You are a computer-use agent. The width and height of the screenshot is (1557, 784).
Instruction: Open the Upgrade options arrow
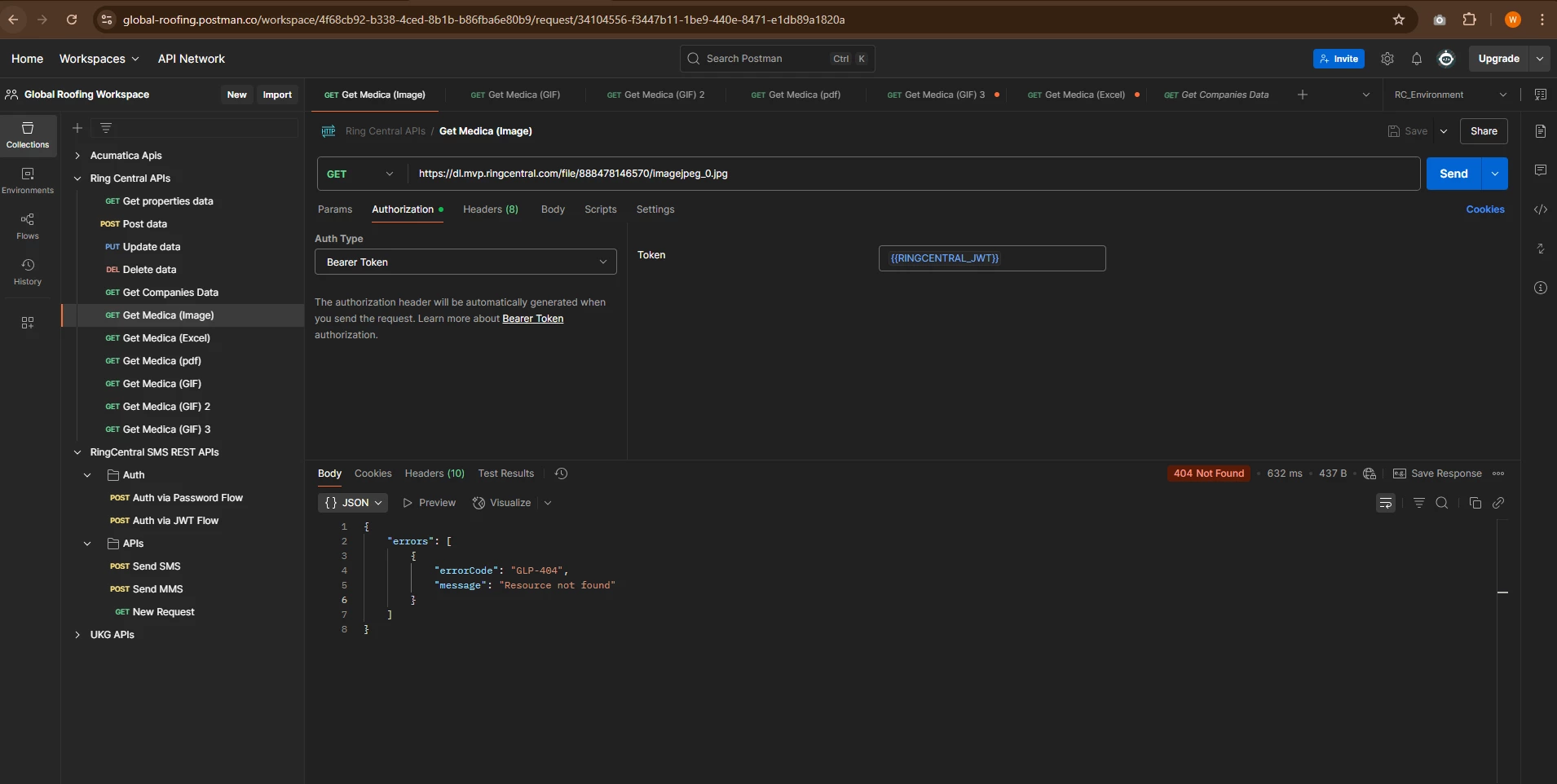pyautogui.click(x=1540, y=59)
